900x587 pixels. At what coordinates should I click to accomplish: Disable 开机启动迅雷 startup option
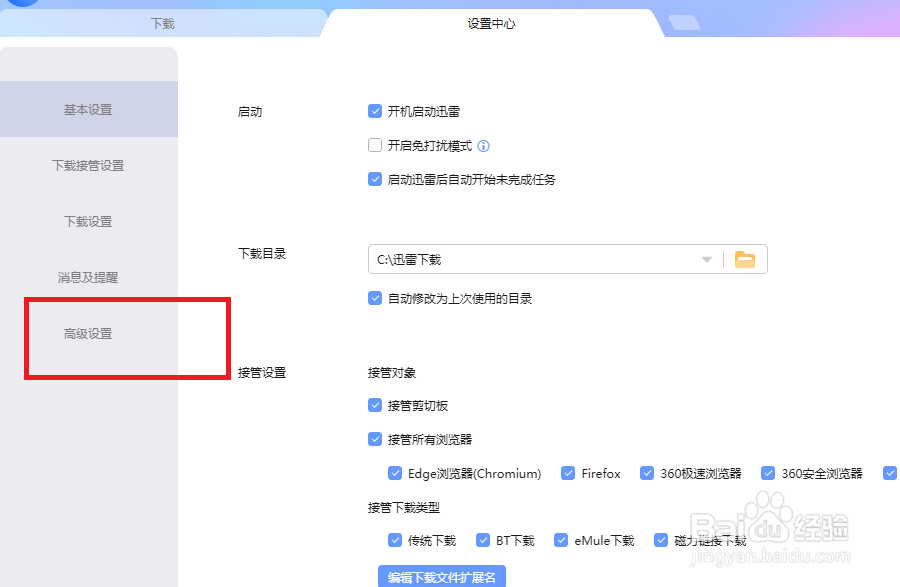[375, 112]
